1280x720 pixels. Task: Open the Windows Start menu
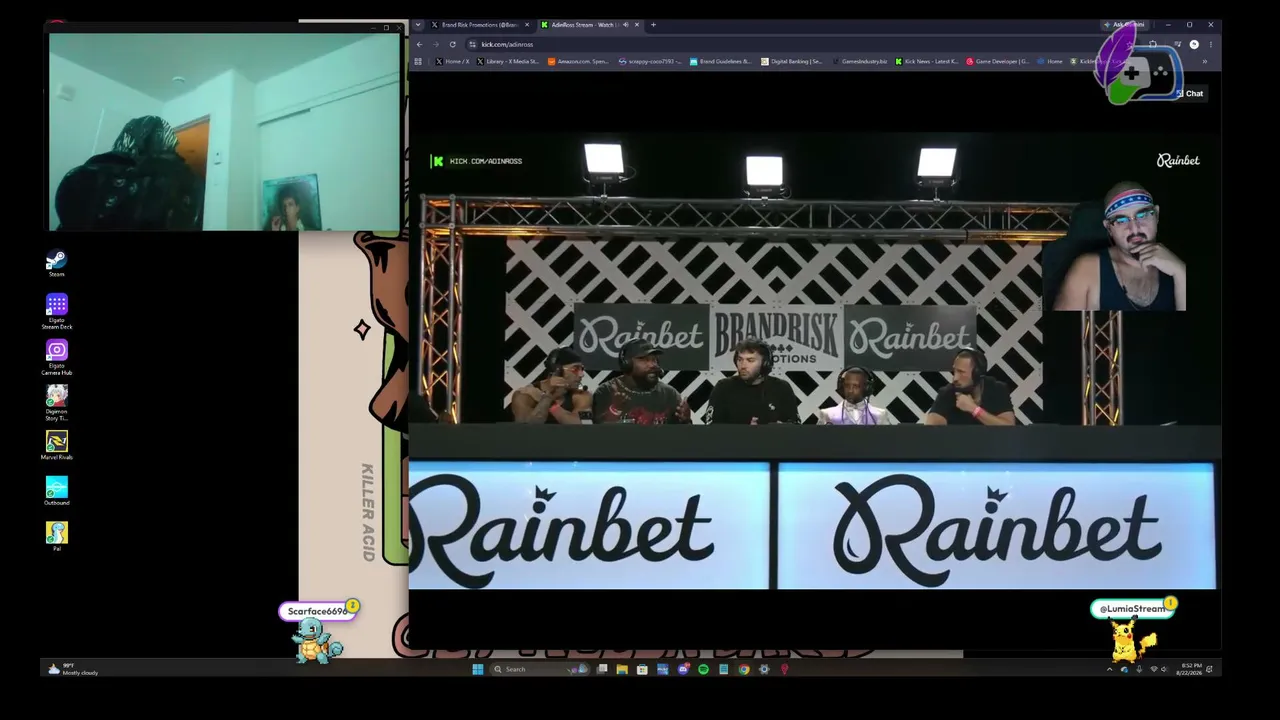pyautogui.click(x=478, y=669)
